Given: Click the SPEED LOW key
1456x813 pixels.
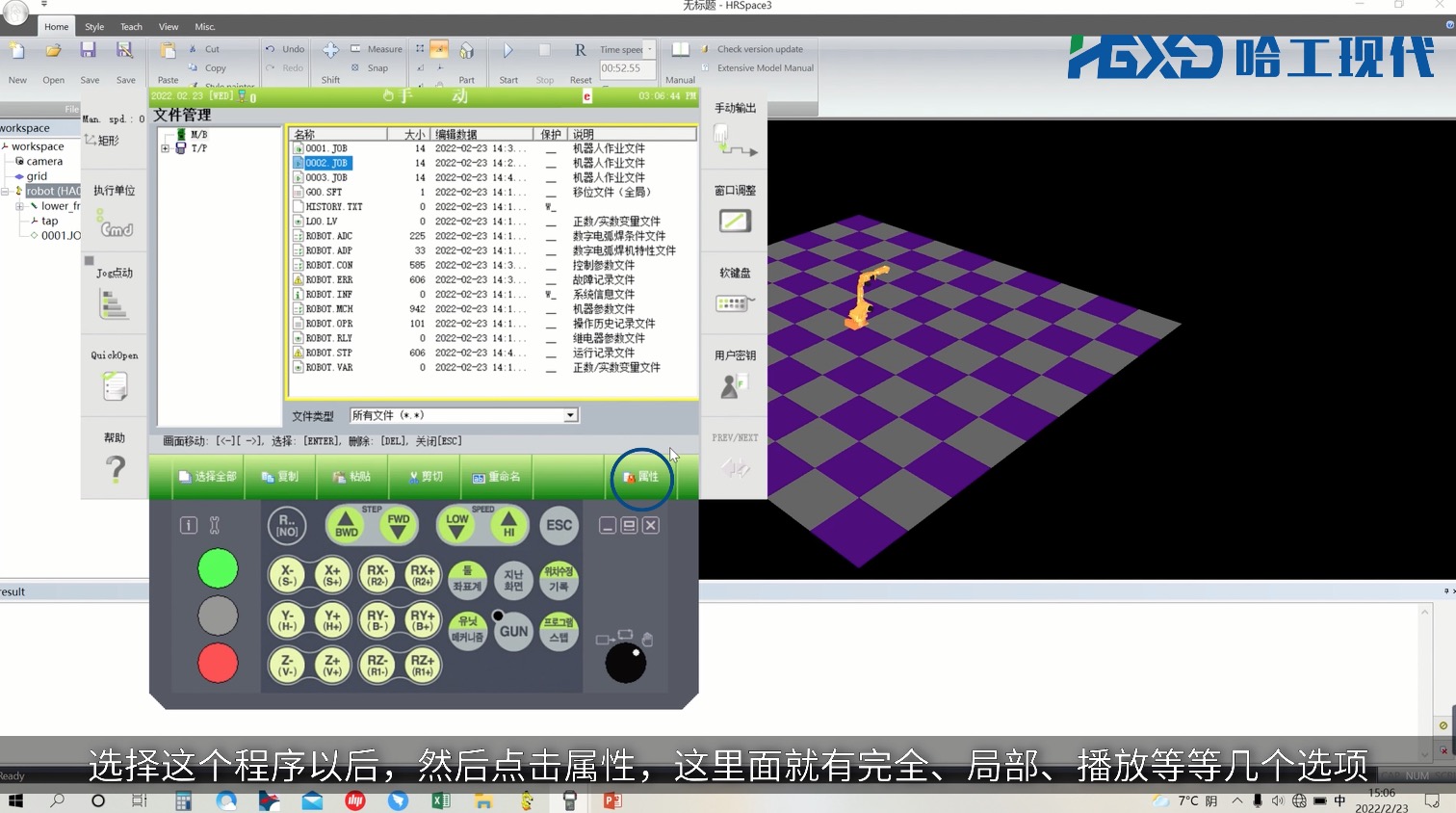Looking at the screenshot, I should [x=457, y=525].
